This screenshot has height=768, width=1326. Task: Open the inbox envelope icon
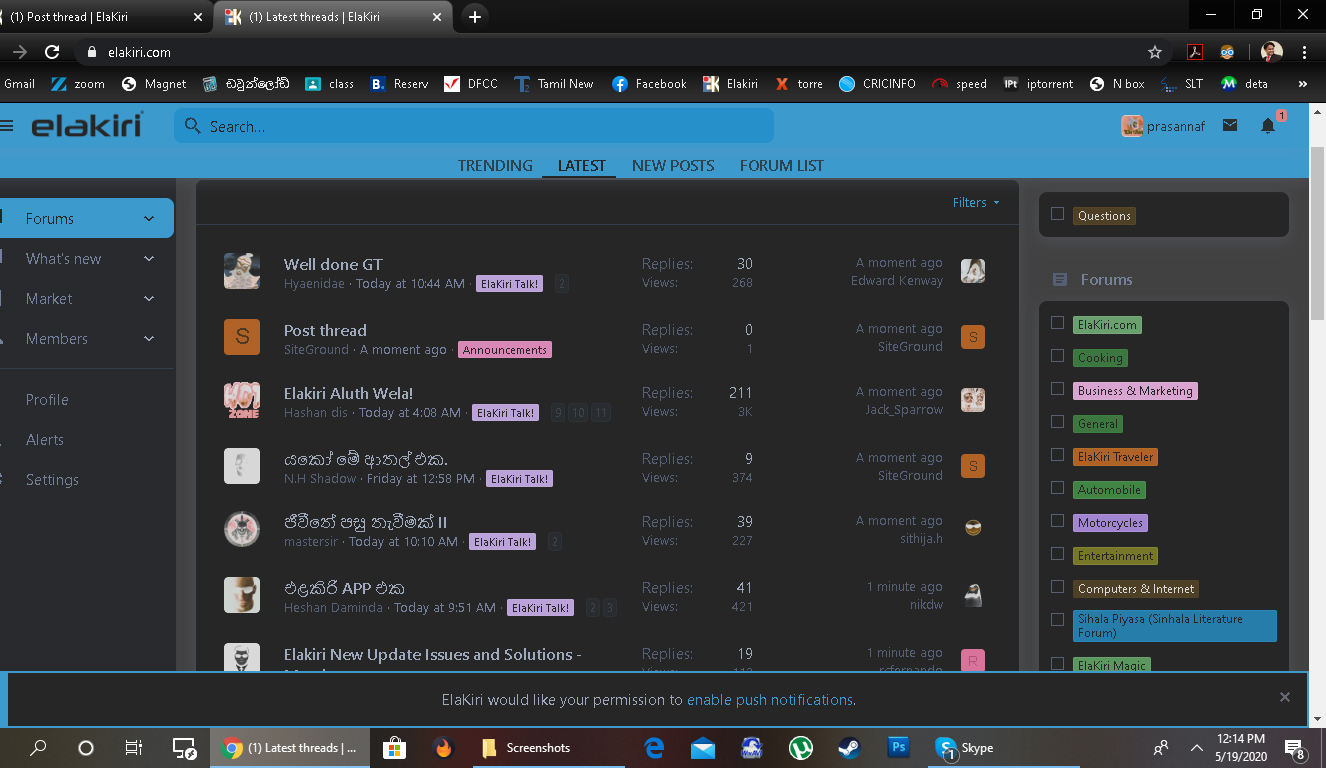[x=1230, y=125]
